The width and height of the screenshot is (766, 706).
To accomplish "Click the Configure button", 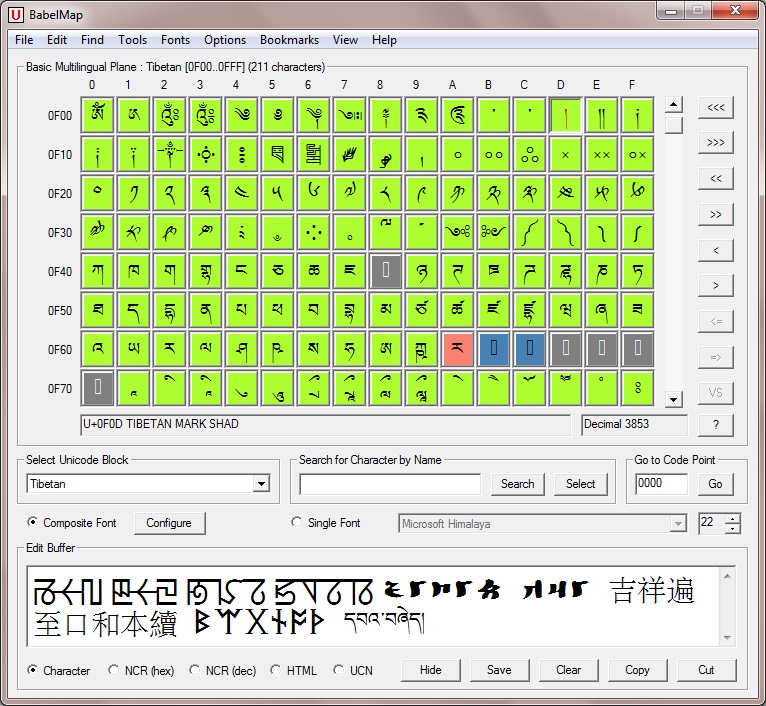I will (x=169, y=523).
